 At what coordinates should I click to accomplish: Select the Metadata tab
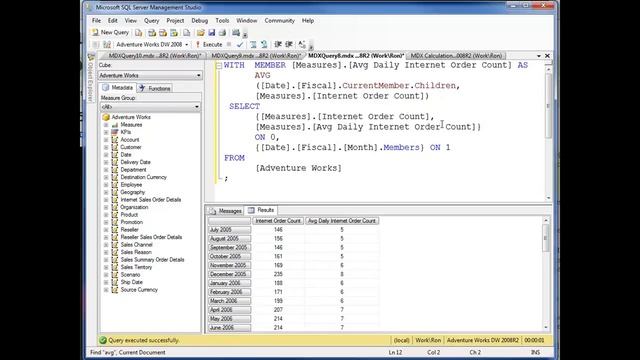pos(118,88)
